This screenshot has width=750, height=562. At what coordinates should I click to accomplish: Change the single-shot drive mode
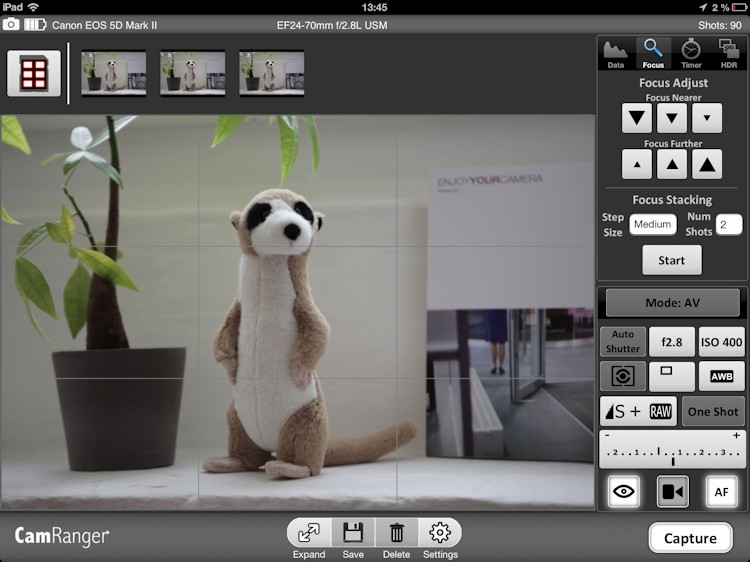click(x=672, y=376)
